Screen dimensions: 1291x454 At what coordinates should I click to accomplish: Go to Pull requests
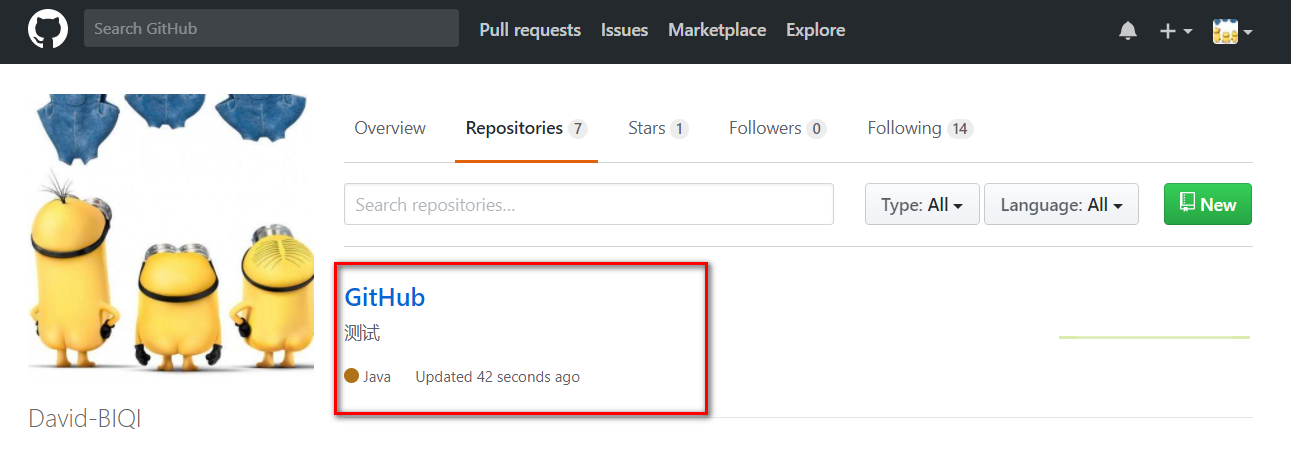click(530, 30)
